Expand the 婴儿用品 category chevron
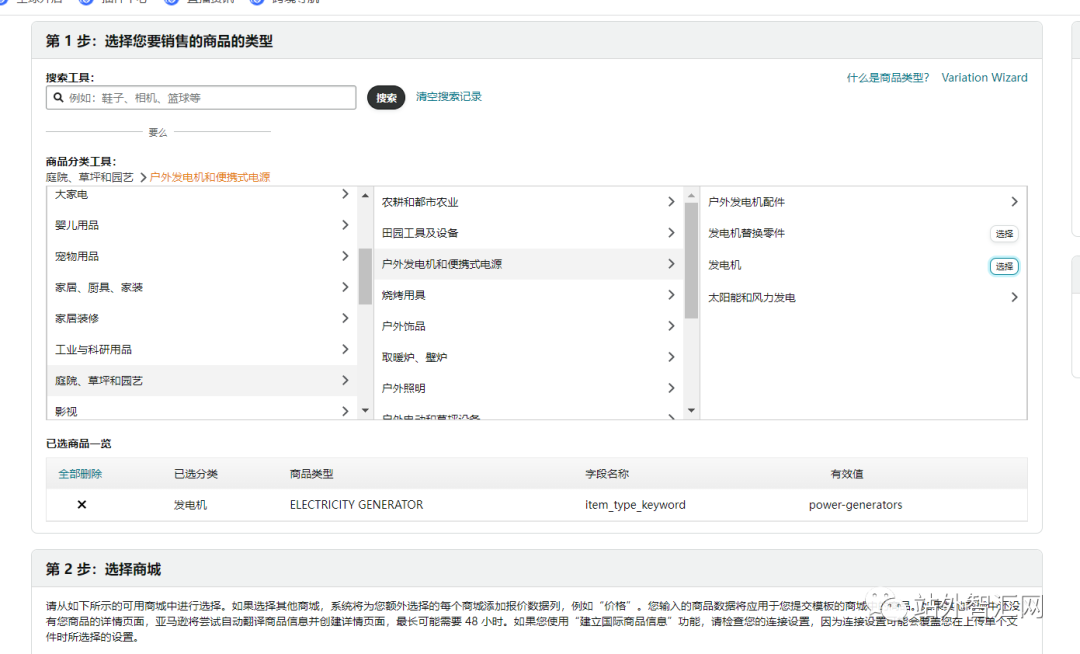 (x=345, y=225)
